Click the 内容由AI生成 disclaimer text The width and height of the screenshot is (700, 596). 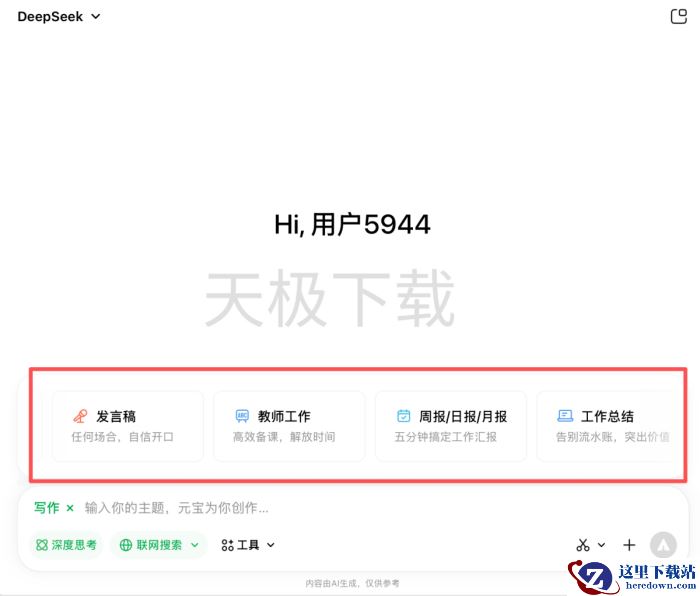(352, 583)
